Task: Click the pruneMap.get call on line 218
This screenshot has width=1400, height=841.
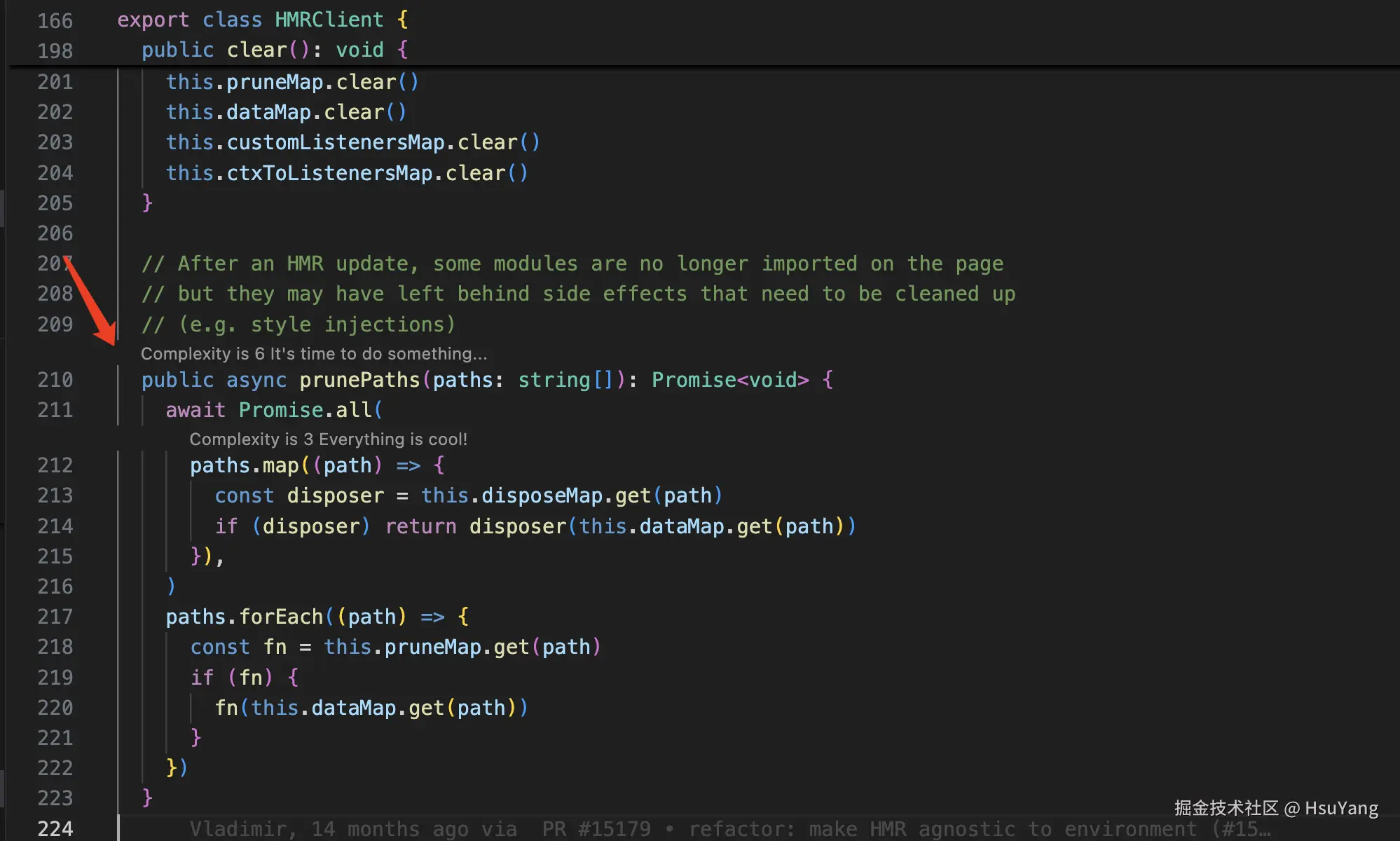Action: pos(455,647)
